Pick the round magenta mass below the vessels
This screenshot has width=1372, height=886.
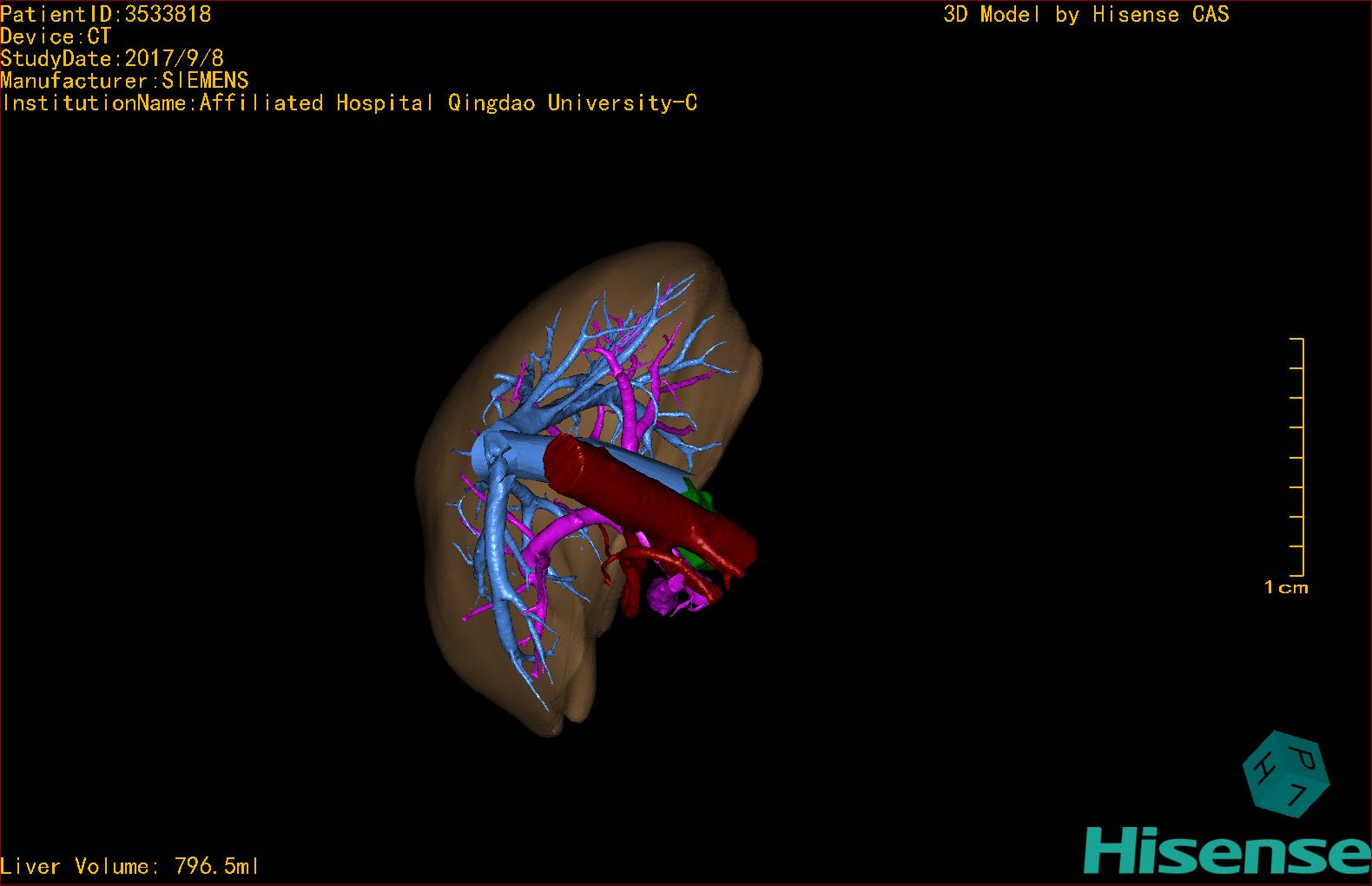tap(665, 596)
